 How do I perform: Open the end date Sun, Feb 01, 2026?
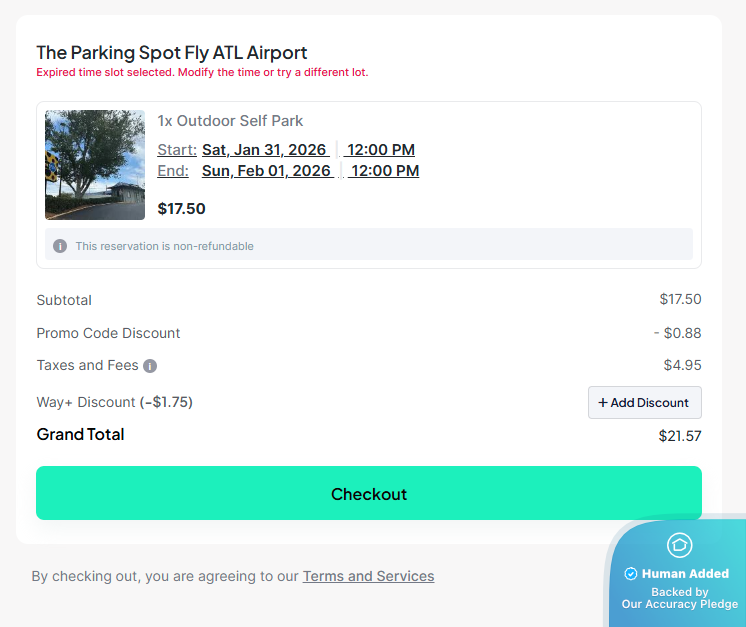(267, 171)
